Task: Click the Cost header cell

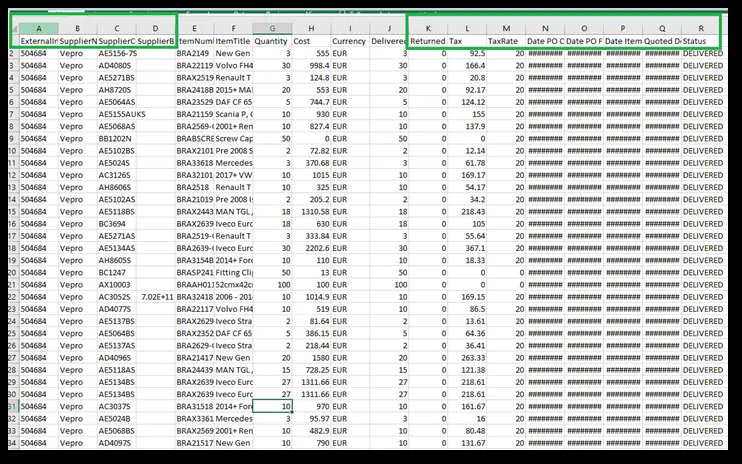Action: [x=311, y=41]
